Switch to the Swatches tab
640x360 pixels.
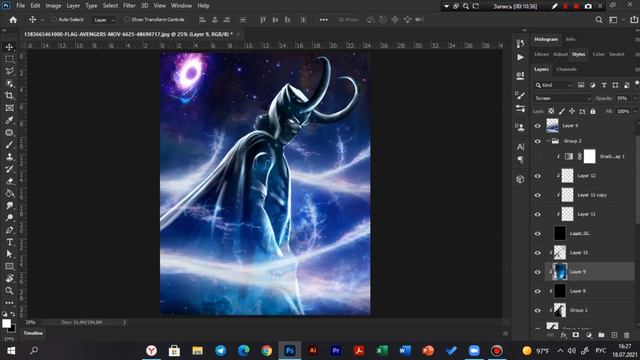617,54
